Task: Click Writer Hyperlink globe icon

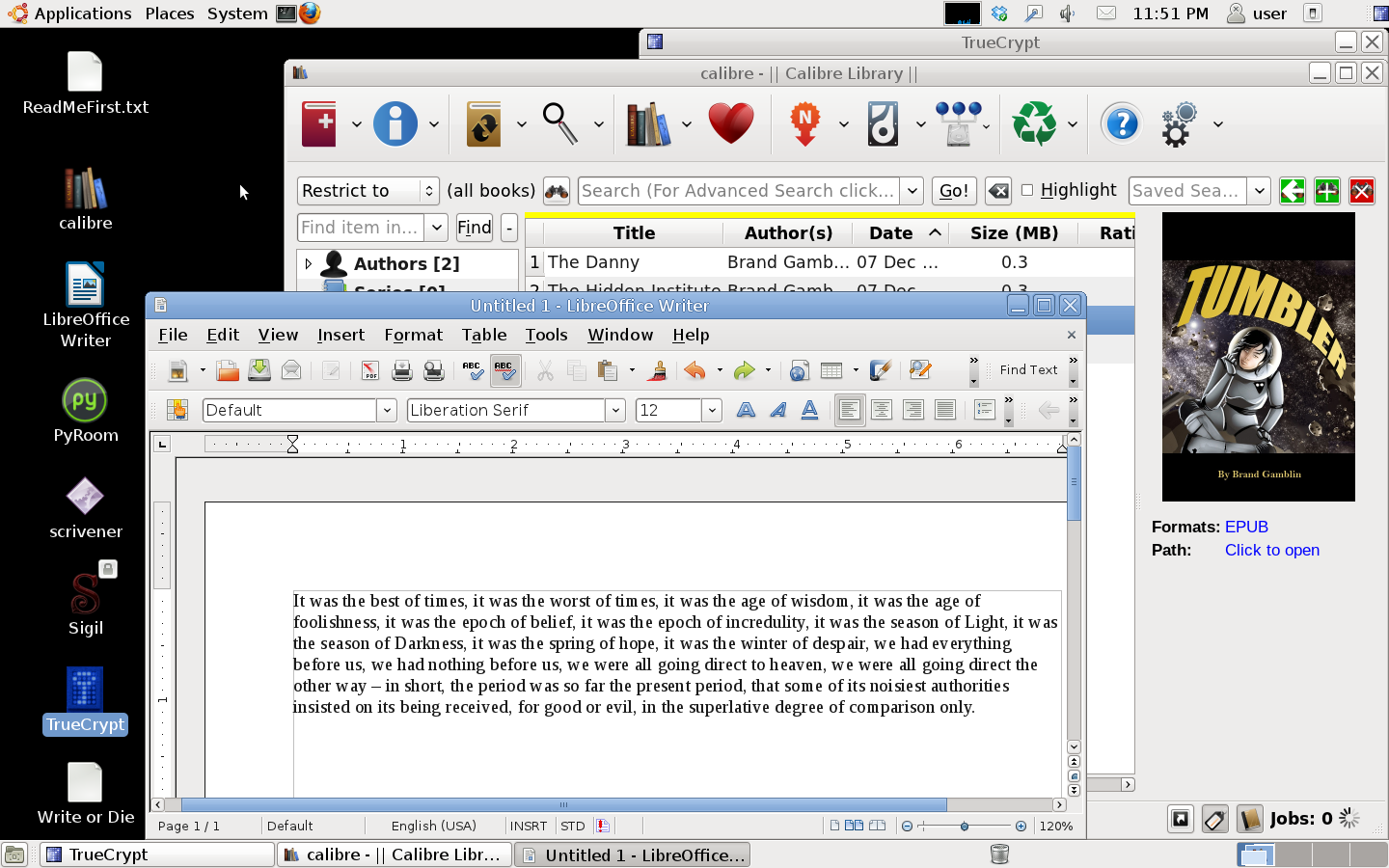Action: coord(799,370)
